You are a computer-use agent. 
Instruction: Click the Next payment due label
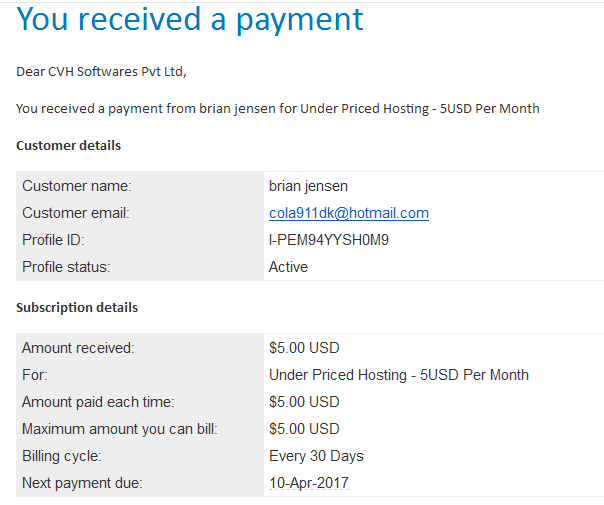click(82, 483)
